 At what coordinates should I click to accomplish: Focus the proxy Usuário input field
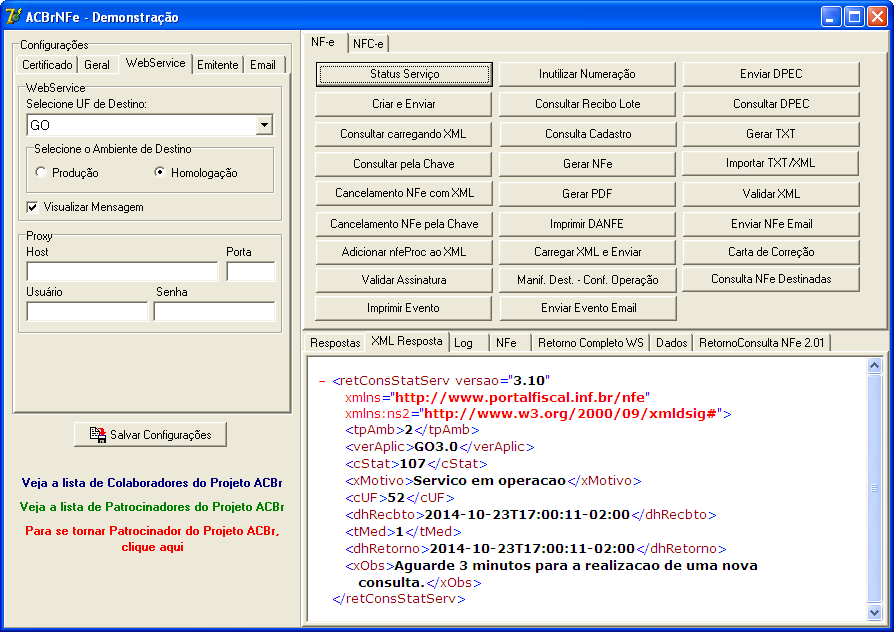pyautogui.click(x=87, y=311)
